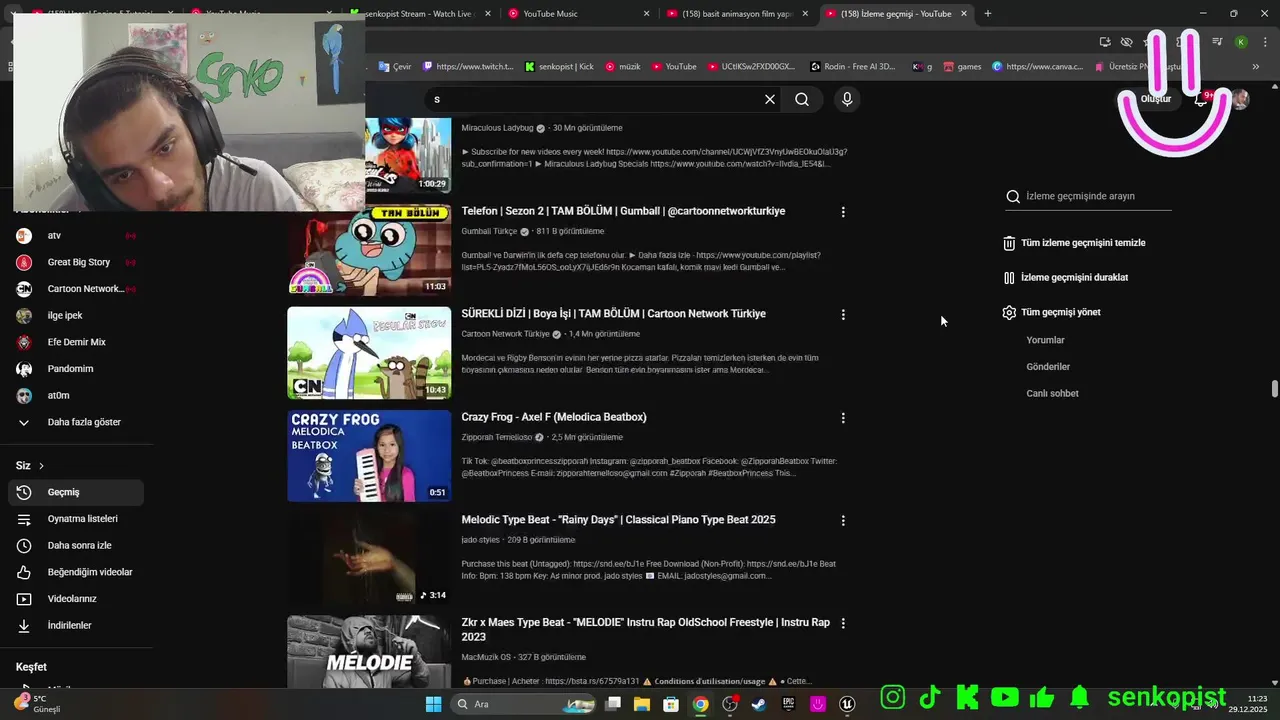This screenshot has height=720, width=1280.
Task: Open the YouTube account avatar menu
Action: point(1240,99)
